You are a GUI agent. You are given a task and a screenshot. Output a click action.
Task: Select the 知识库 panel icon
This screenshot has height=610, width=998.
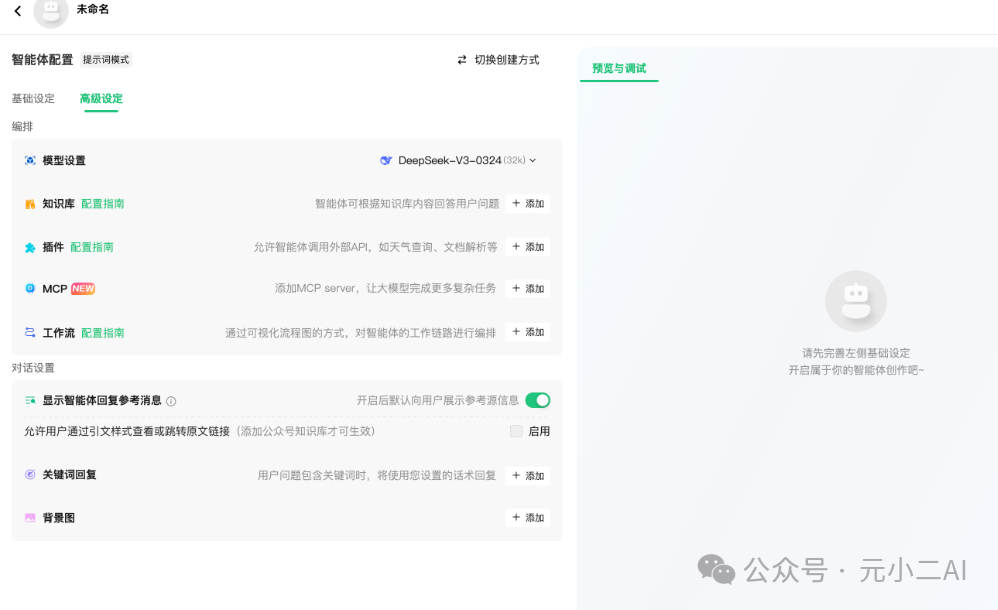click(30, 203)
